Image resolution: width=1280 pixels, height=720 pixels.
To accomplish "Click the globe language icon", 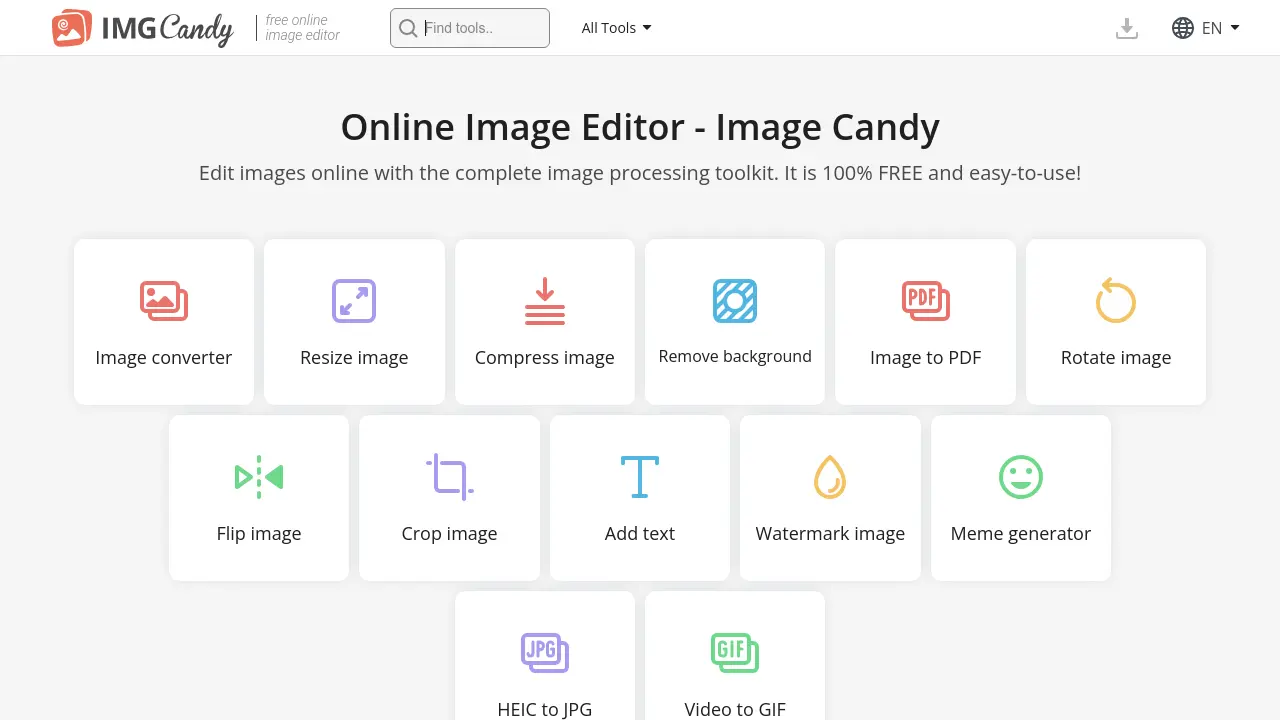I will (x=1183, y=28).
